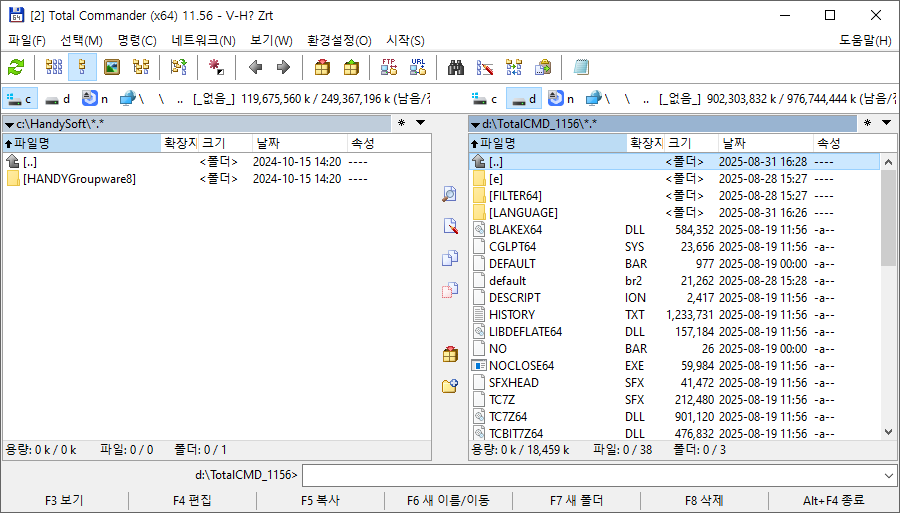Screen dimensions: 900x513
Task: Click the F6 새 이름/이동 button
Action: pyautogui.click(x=448, y=500)
